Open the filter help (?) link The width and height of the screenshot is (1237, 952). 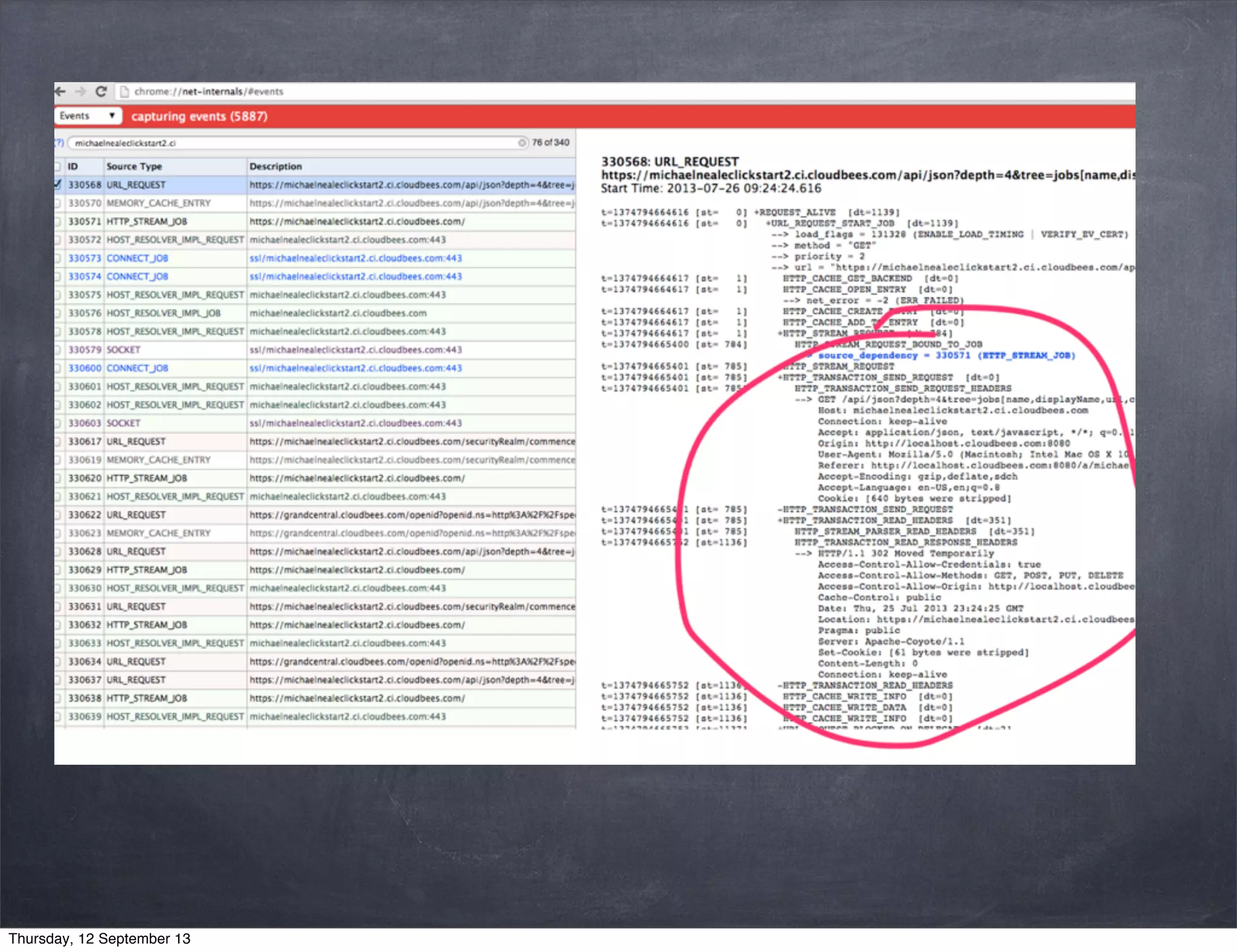59,143
